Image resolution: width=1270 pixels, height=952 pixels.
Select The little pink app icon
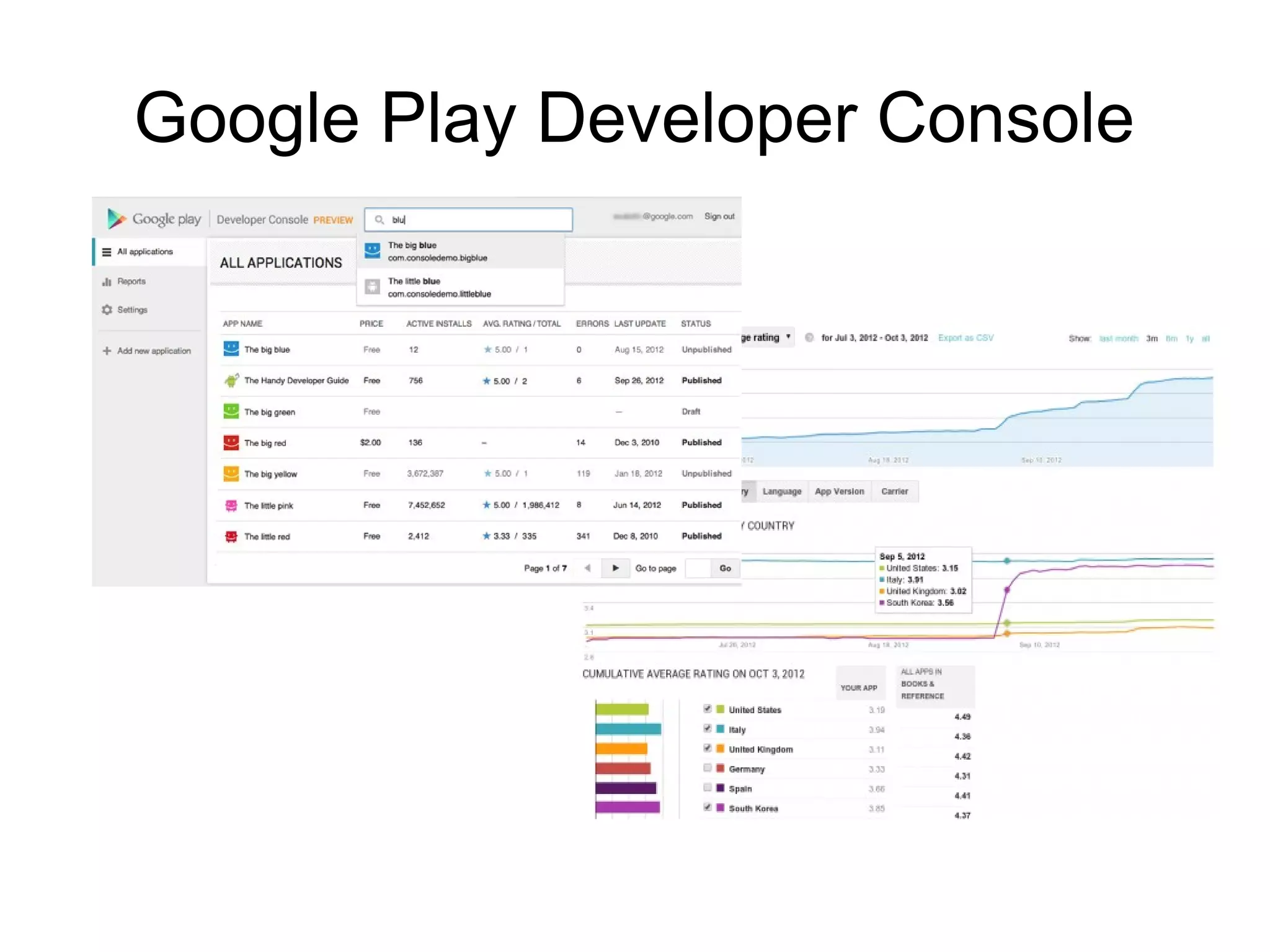point(231,505)
